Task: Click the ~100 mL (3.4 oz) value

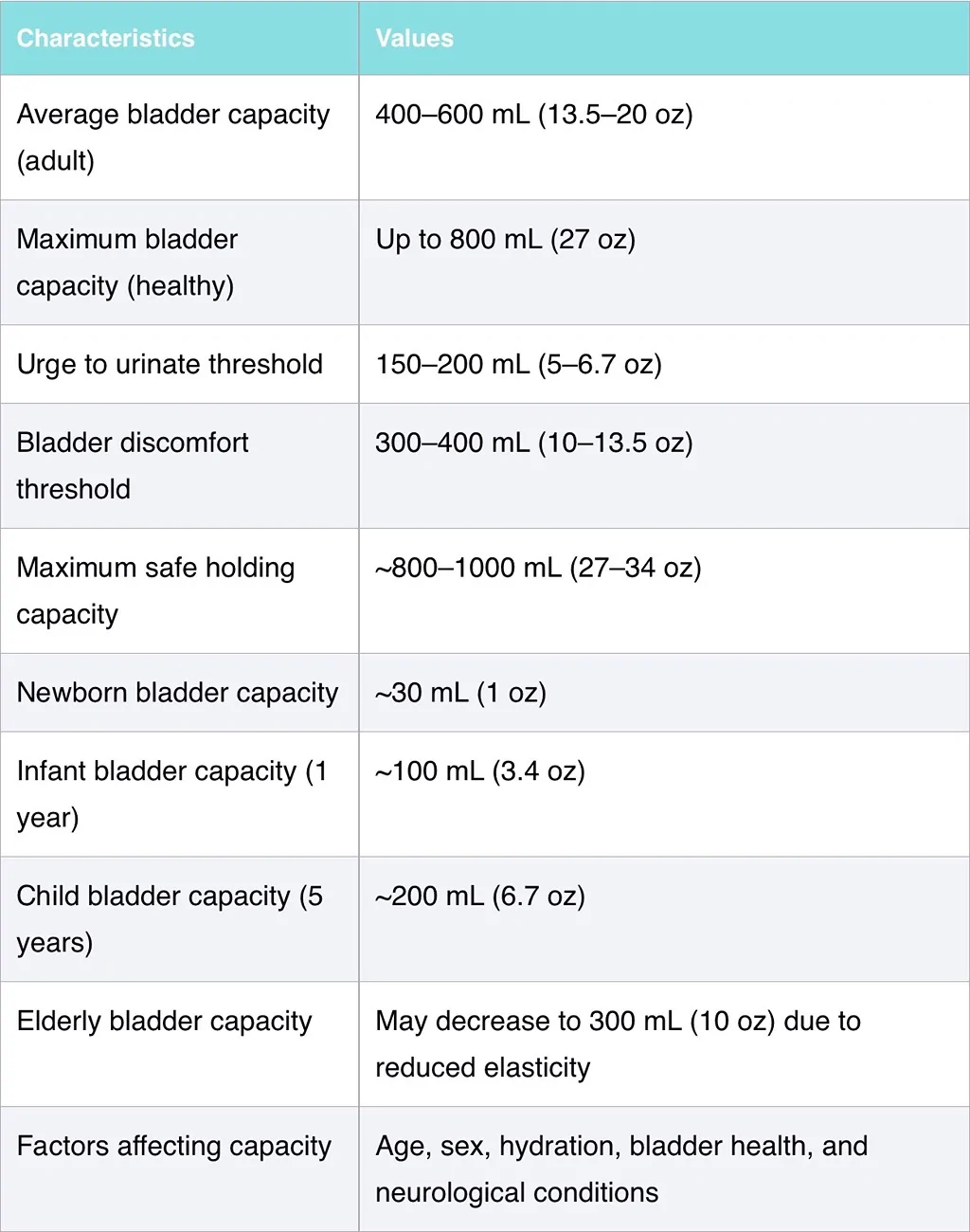Action: coord(480,771)
